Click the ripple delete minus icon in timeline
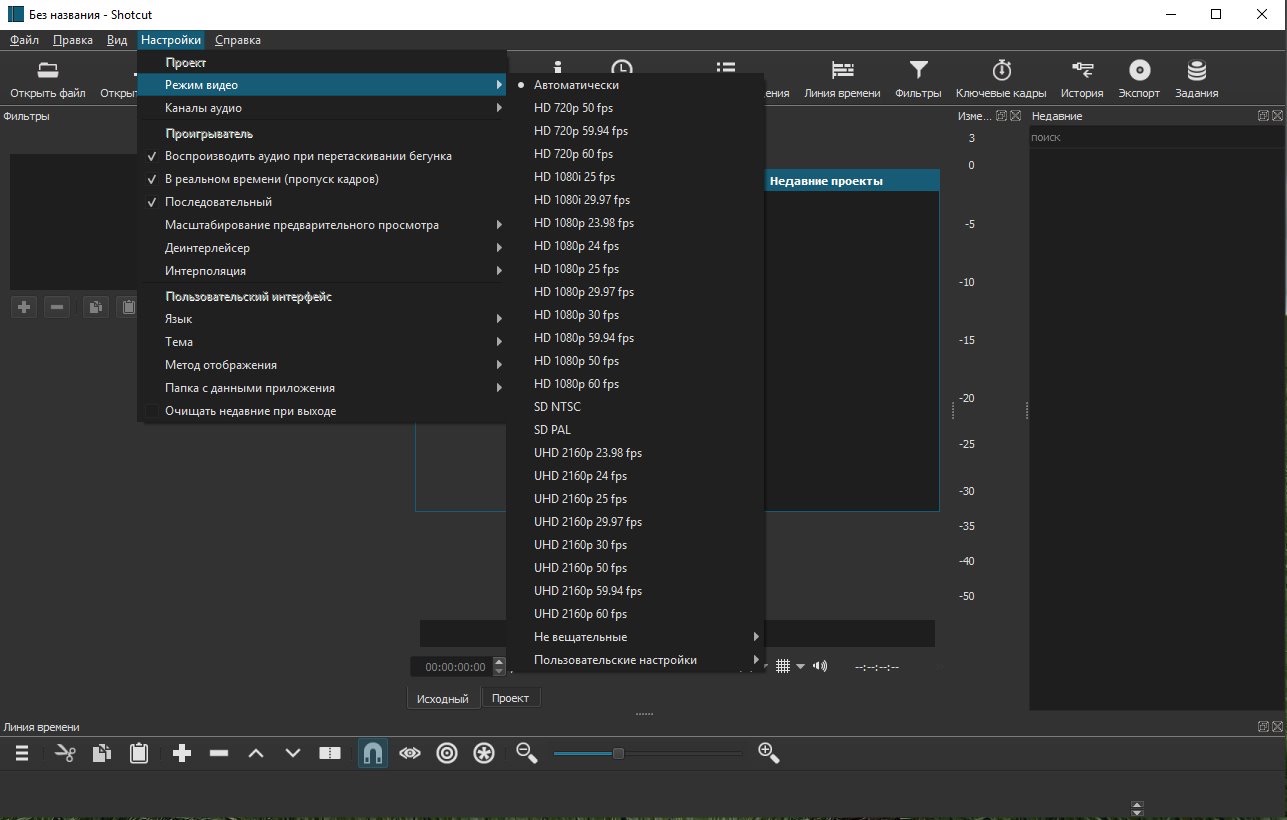The image size is (1287, 820). pyautogui.click(x=219, y=753)
